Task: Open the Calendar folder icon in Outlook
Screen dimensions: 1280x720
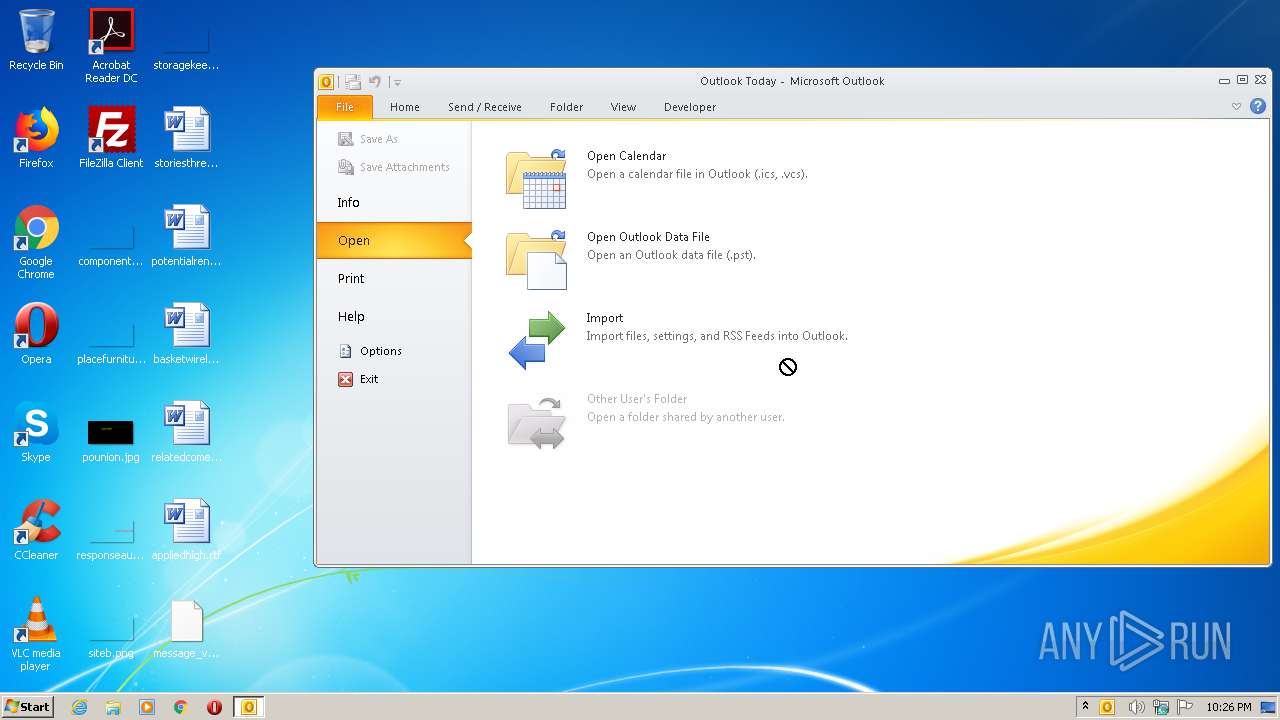Action: [537, 179]
